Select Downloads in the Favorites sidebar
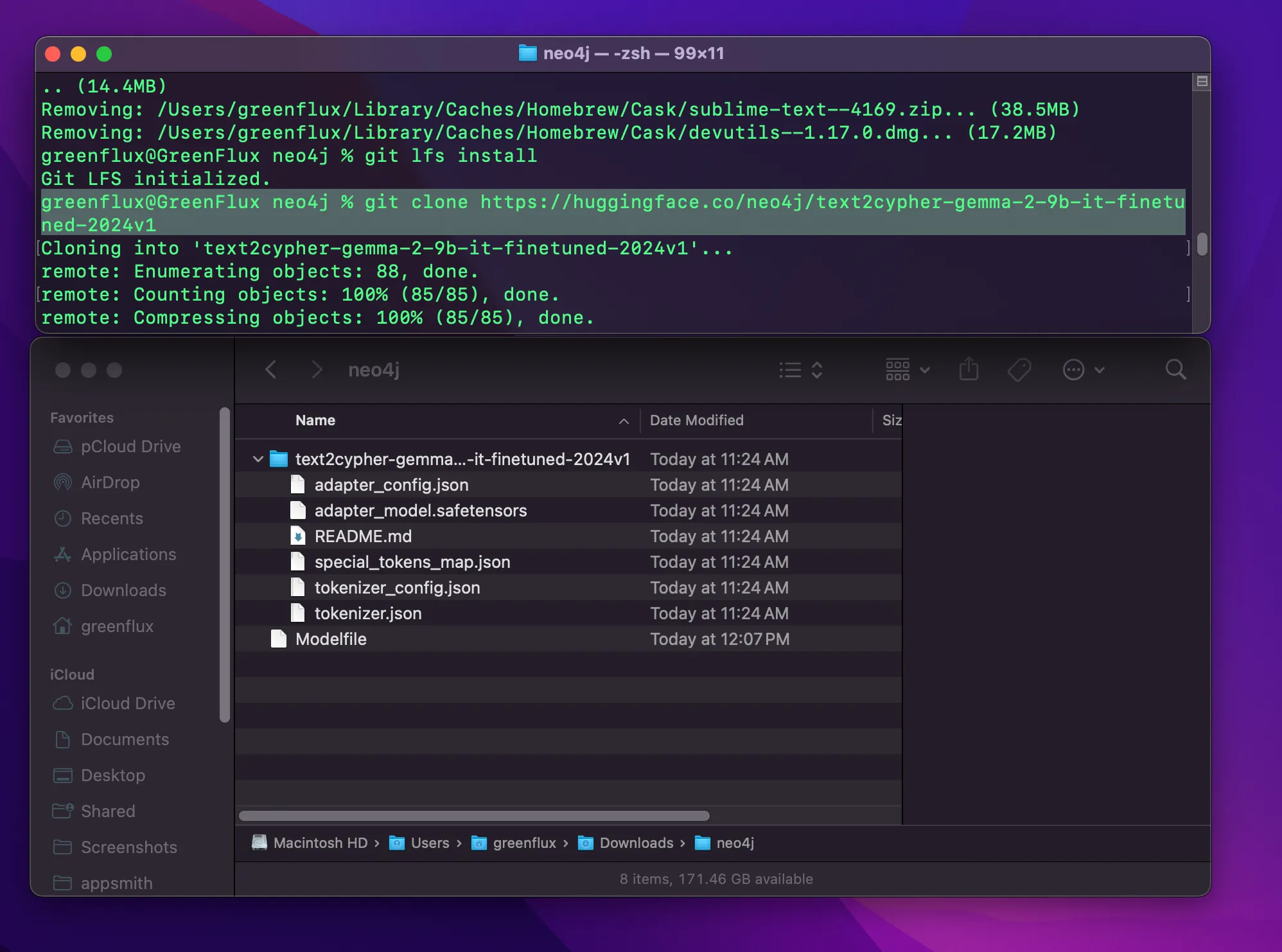 click(x=123, y=590)
